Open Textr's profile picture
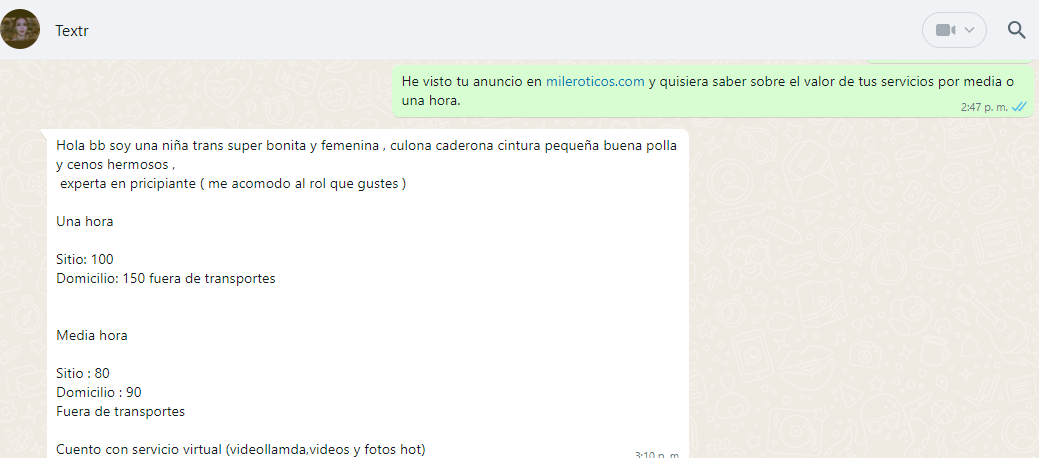 pyautogui.click(x=21, y=30)
